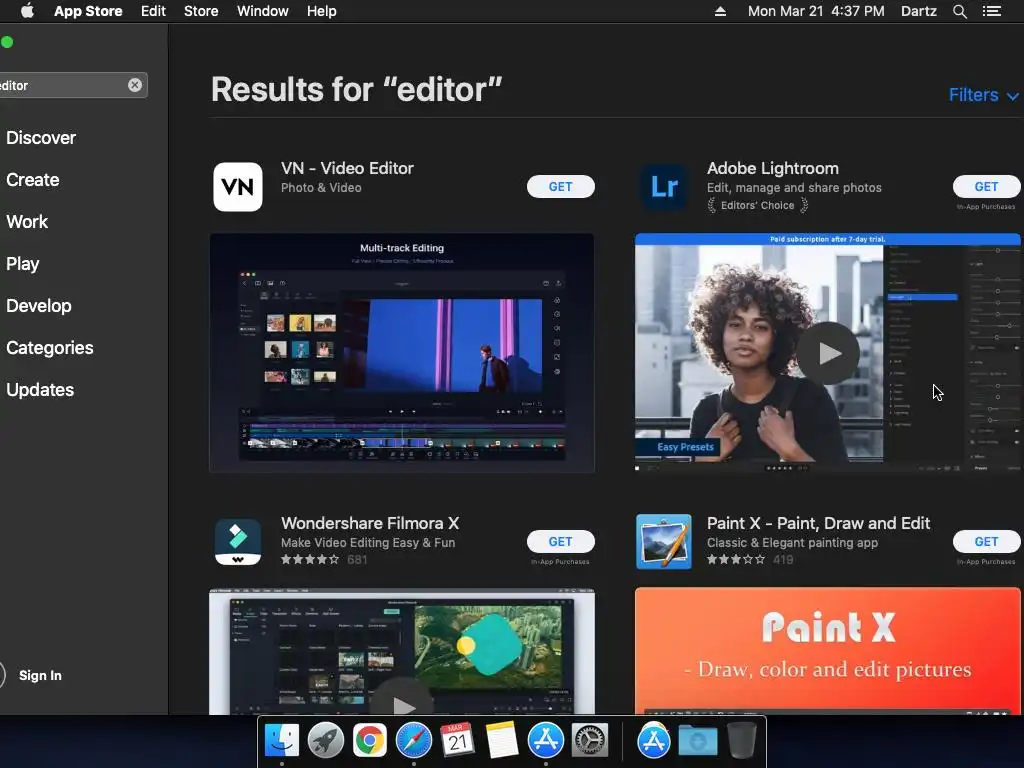Viewport: 1024px width, 768px height.
Task: Open Notification Center list icon in menu bar
Action: pyautogui.click(x=992, y=11)
